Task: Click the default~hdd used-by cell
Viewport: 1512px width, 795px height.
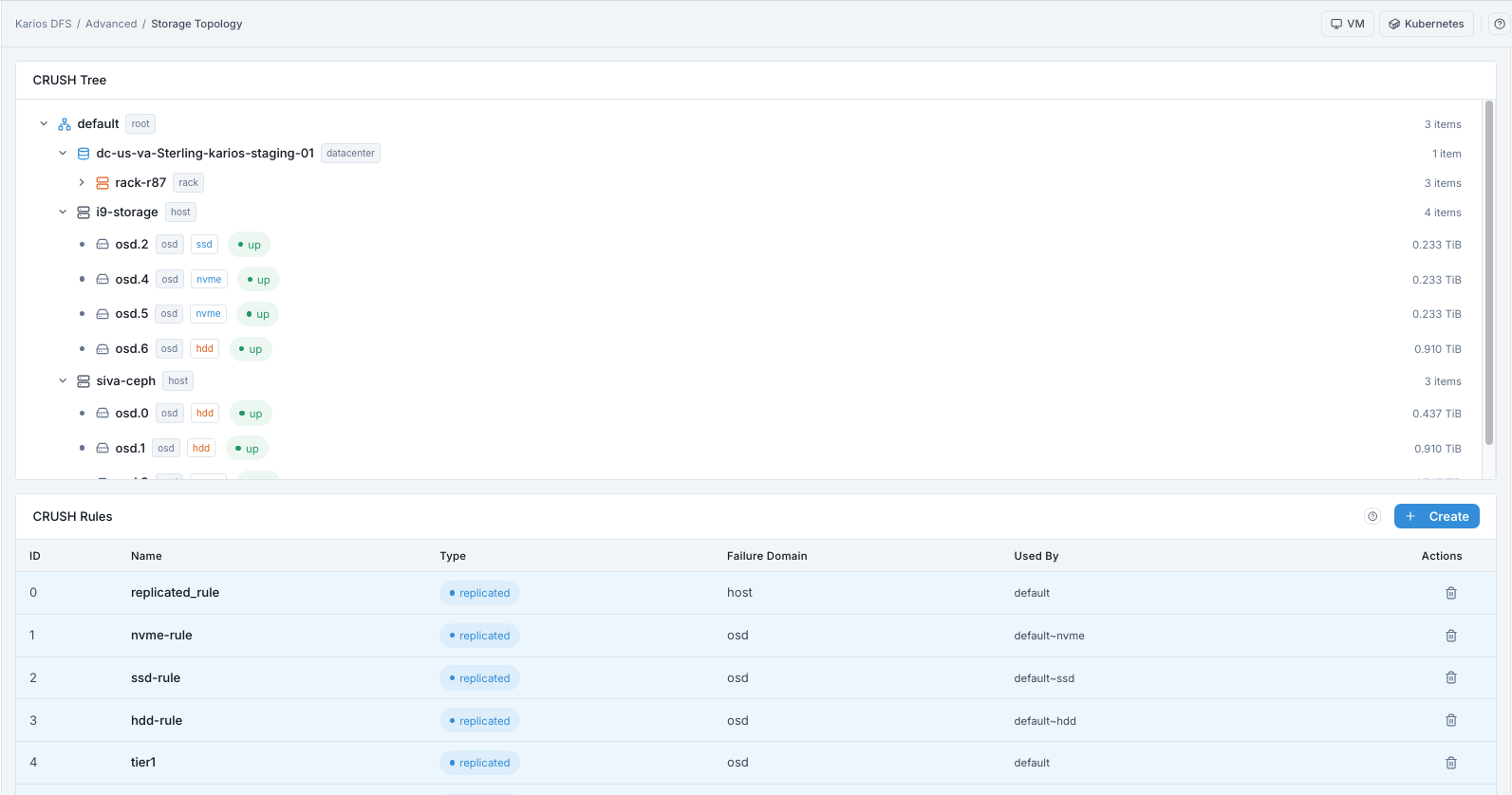Action: point(1045,721)
